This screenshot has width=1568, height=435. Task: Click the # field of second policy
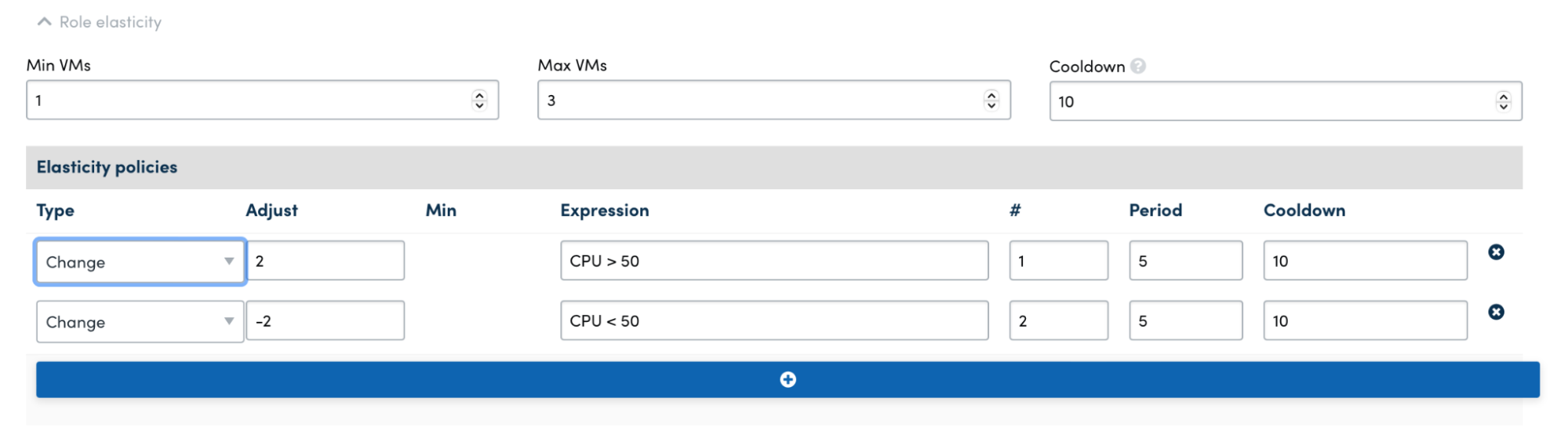pos(1058,321)
